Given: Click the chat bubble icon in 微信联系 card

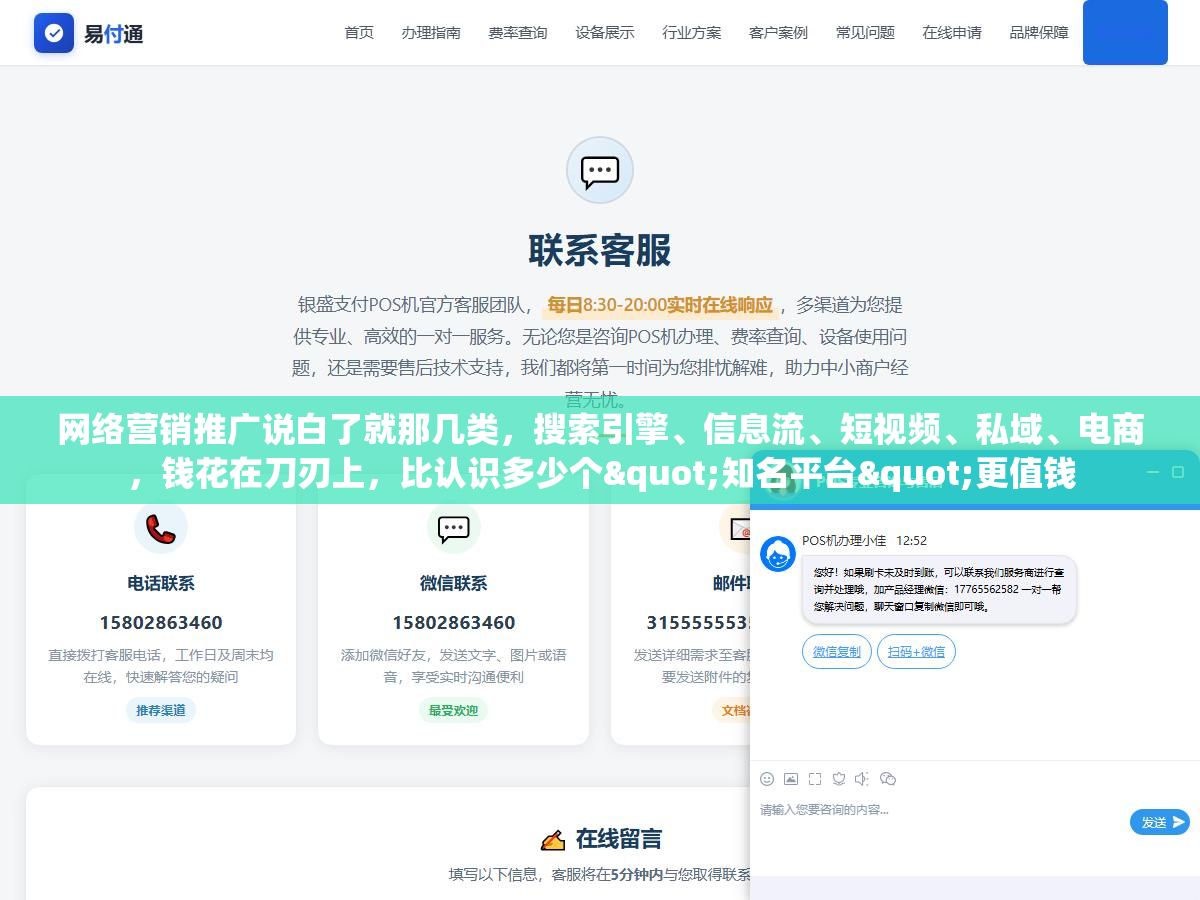Looking at the screenshot, I should [x=454, y=528].
